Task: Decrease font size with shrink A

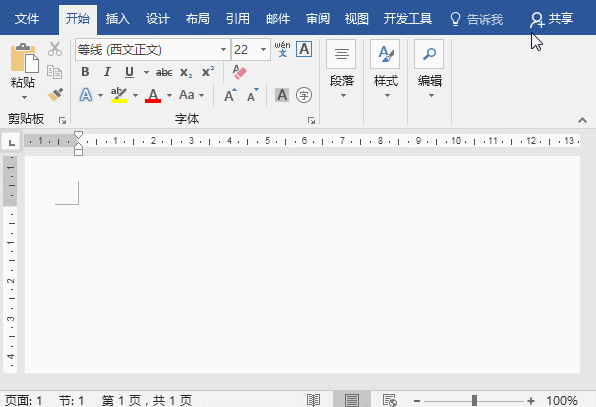Action: point(252,95)
